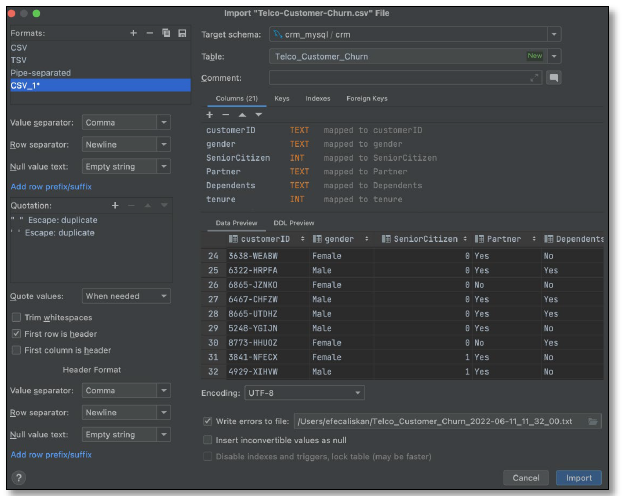Open Header Format Null value text dropdown
The height and width of the screenshot is (496, 622).
click(x=126, y=434)
